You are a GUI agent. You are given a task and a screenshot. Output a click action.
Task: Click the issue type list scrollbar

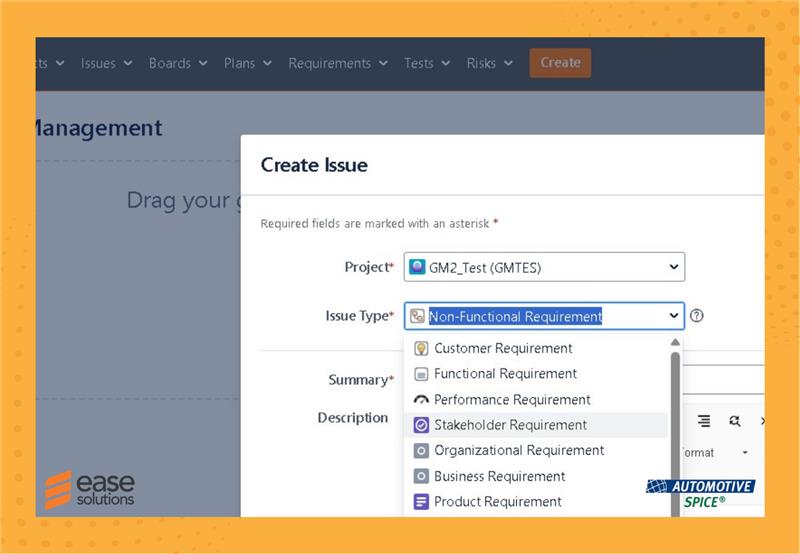(x=675, y=420)
